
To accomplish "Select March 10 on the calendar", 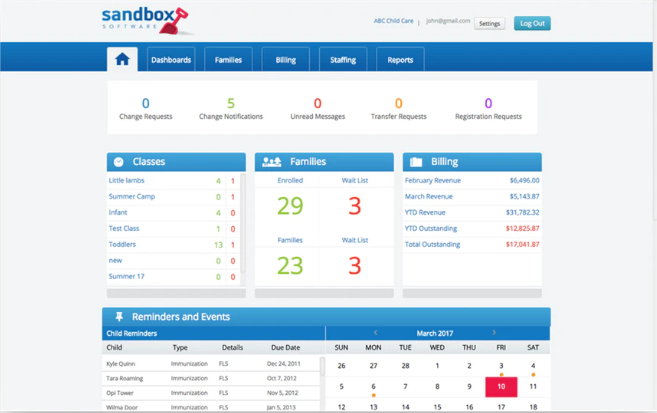I will (x=501, y=386).
